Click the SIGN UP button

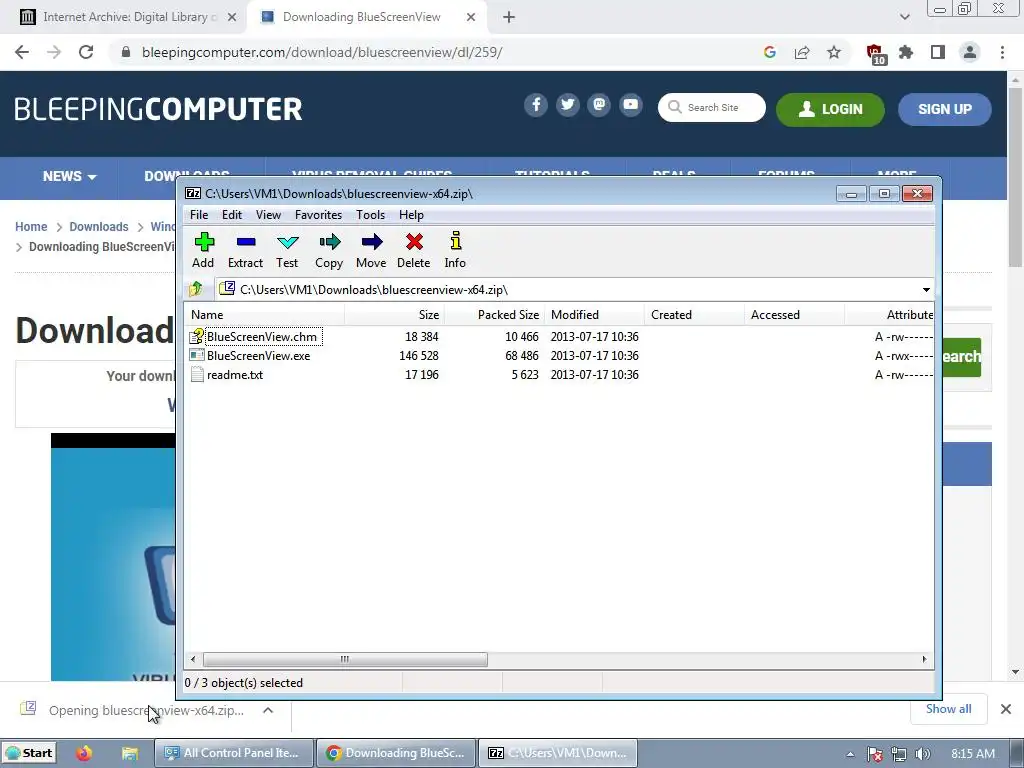944,110
